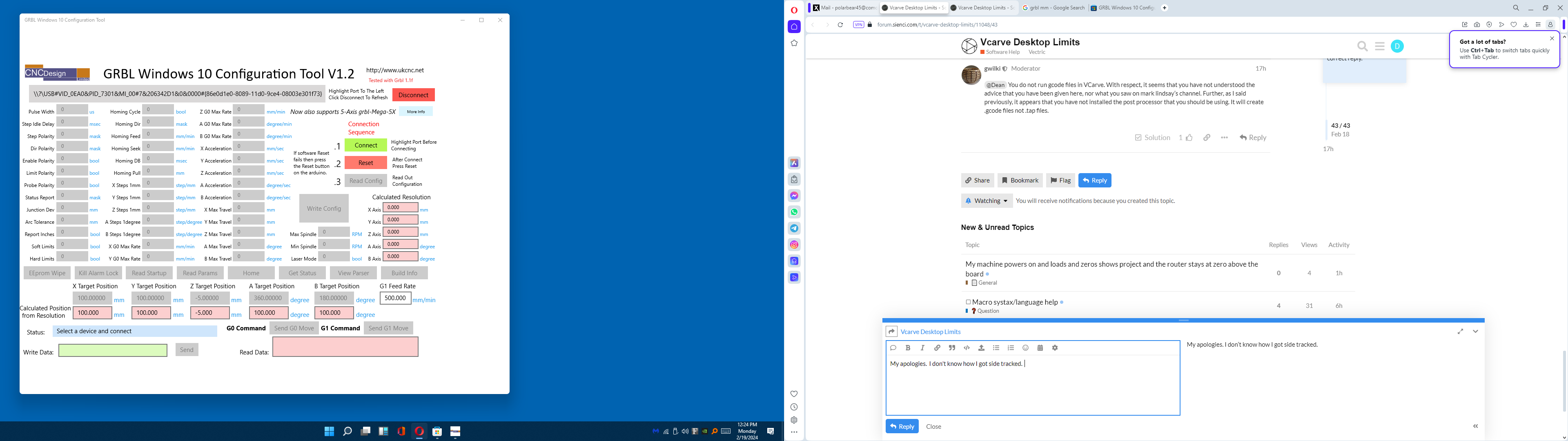This screenshot has width=1568, height=441.
Task: Open taskbar search magnifier
Action: 347,431
